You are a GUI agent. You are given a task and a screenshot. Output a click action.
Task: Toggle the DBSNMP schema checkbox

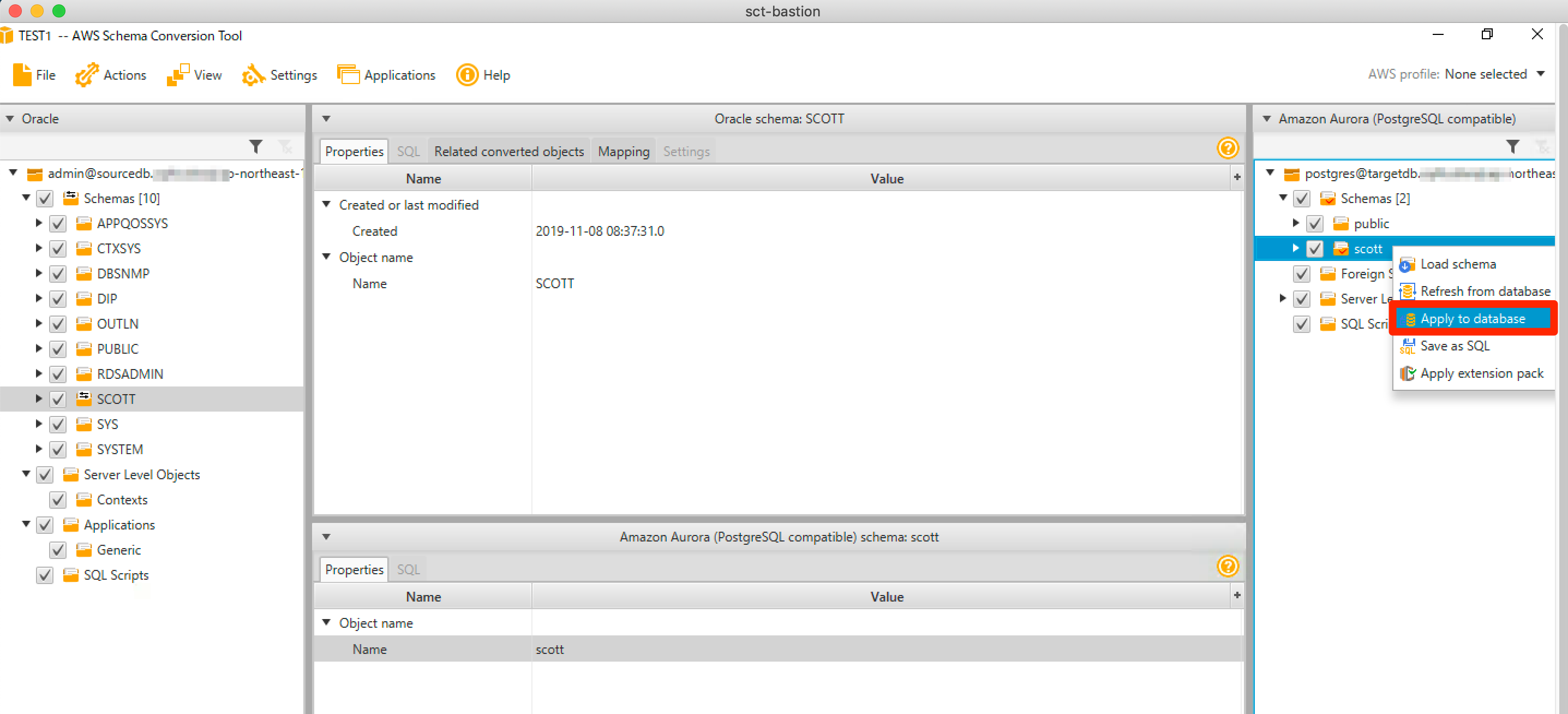click(x=57, y=273)
